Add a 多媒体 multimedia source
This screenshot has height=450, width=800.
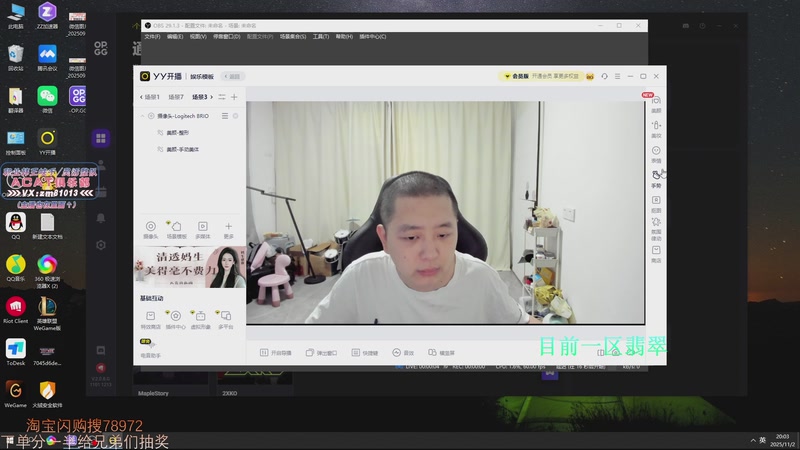[x=203, y=230]
